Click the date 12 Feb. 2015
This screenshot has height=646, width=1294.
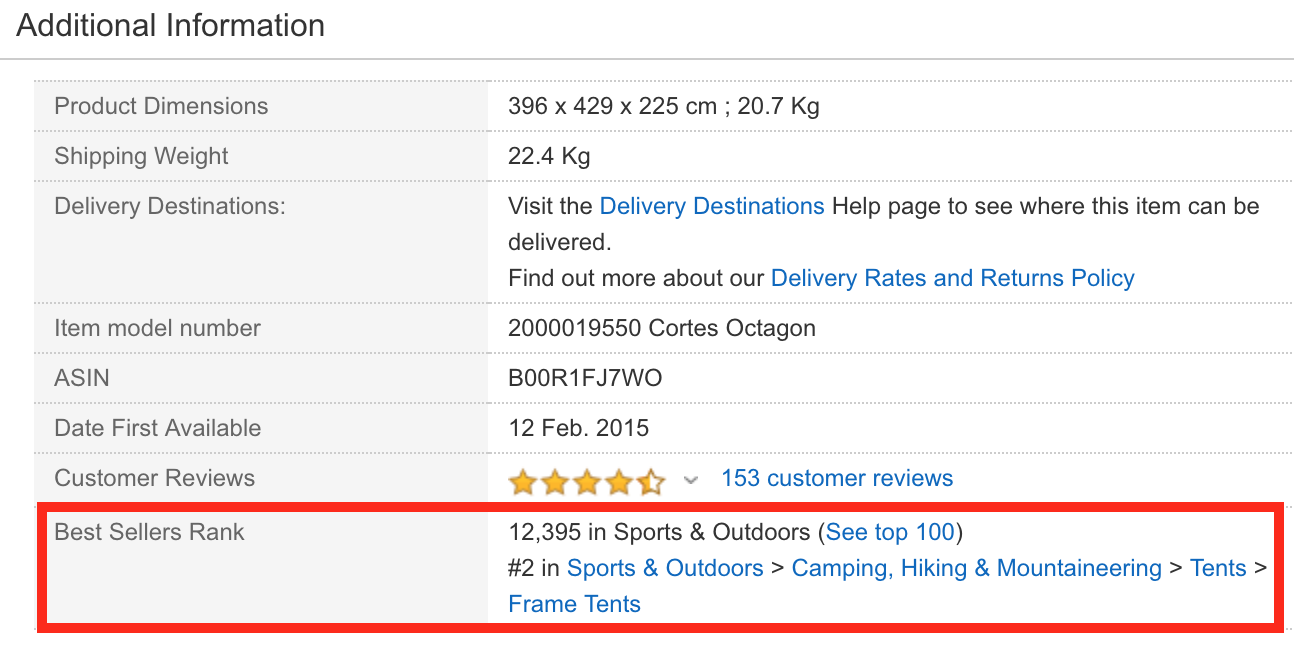(x=578, y=428)
